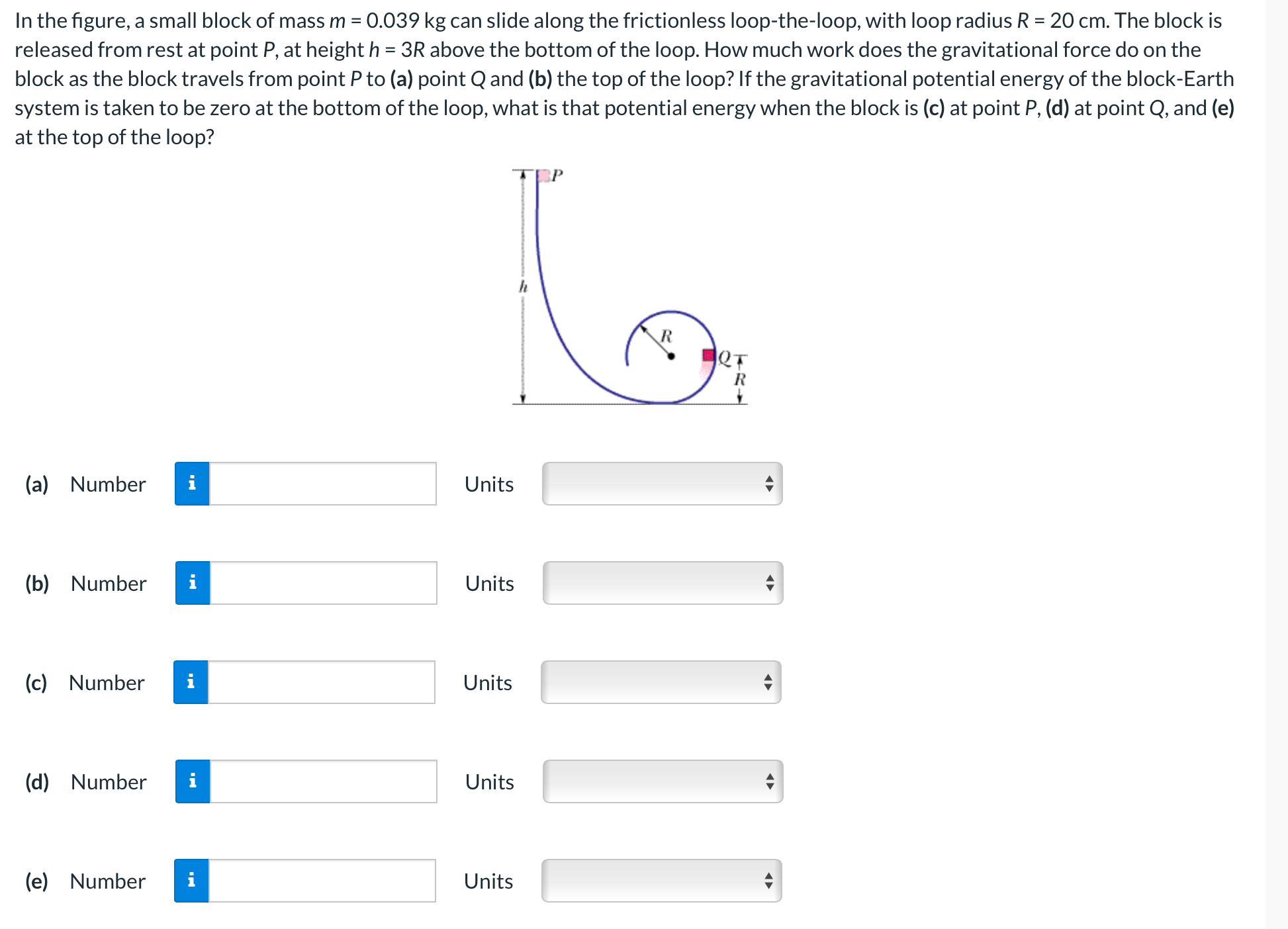
Task: Click the stepper arrows on Units for part (c)
Action: [768, 682]
